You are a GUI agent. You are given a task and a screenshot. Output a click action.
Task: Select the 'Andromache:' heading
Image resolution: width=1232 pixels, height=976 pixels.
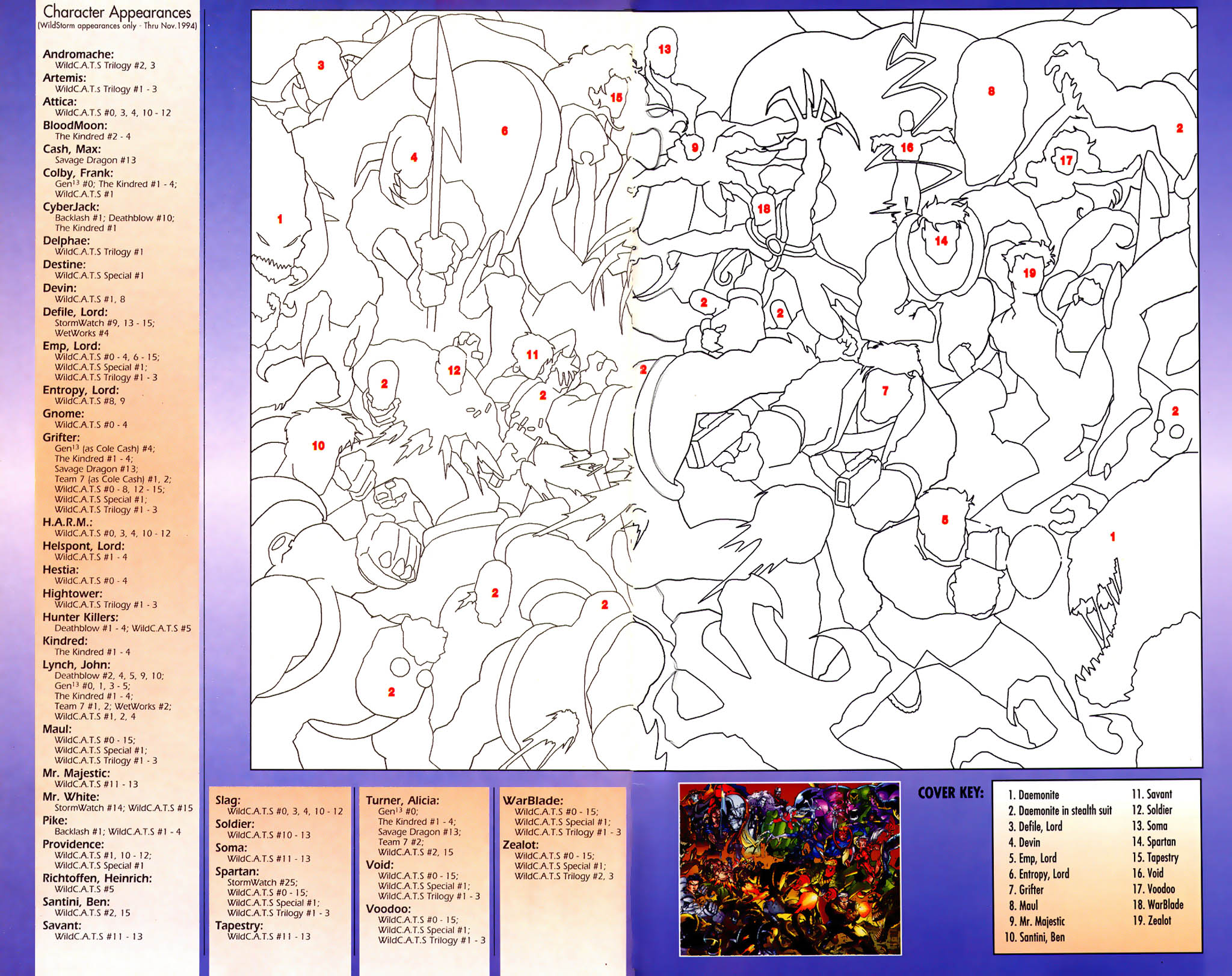click(x=78, y=54)
